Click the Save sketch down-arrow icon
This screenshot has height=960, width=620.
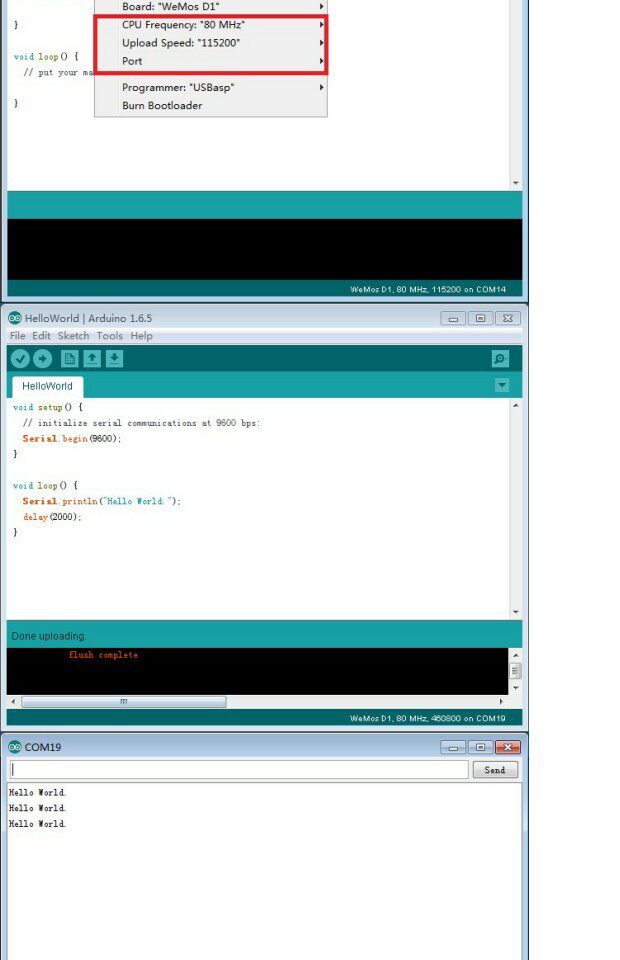[114, 359]
